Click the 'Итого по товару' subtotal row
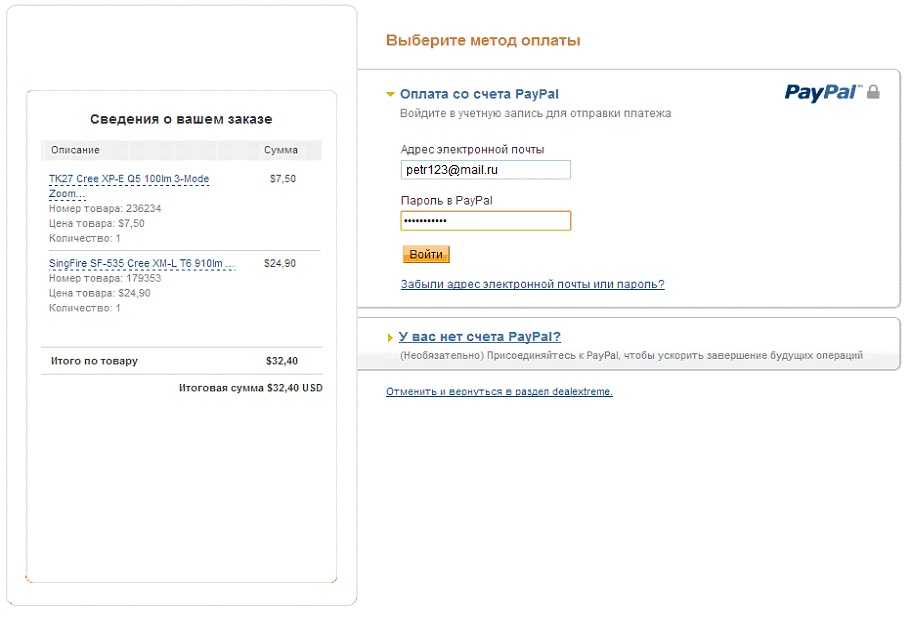910x630 pixels. [x=94, y=361]
